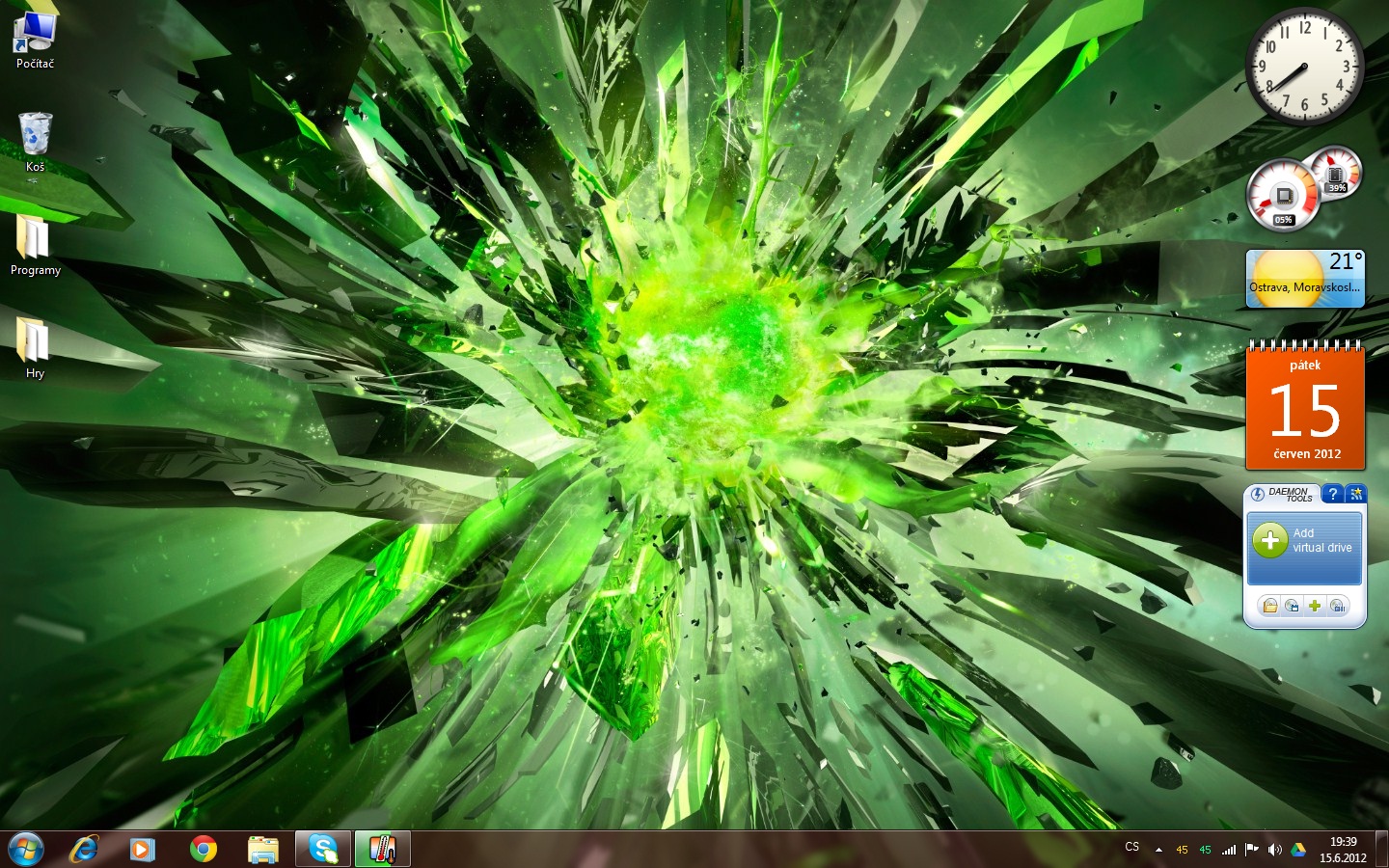Select the Koš recycle bin icon
The image size is (1389, 868).
(35, 142)
